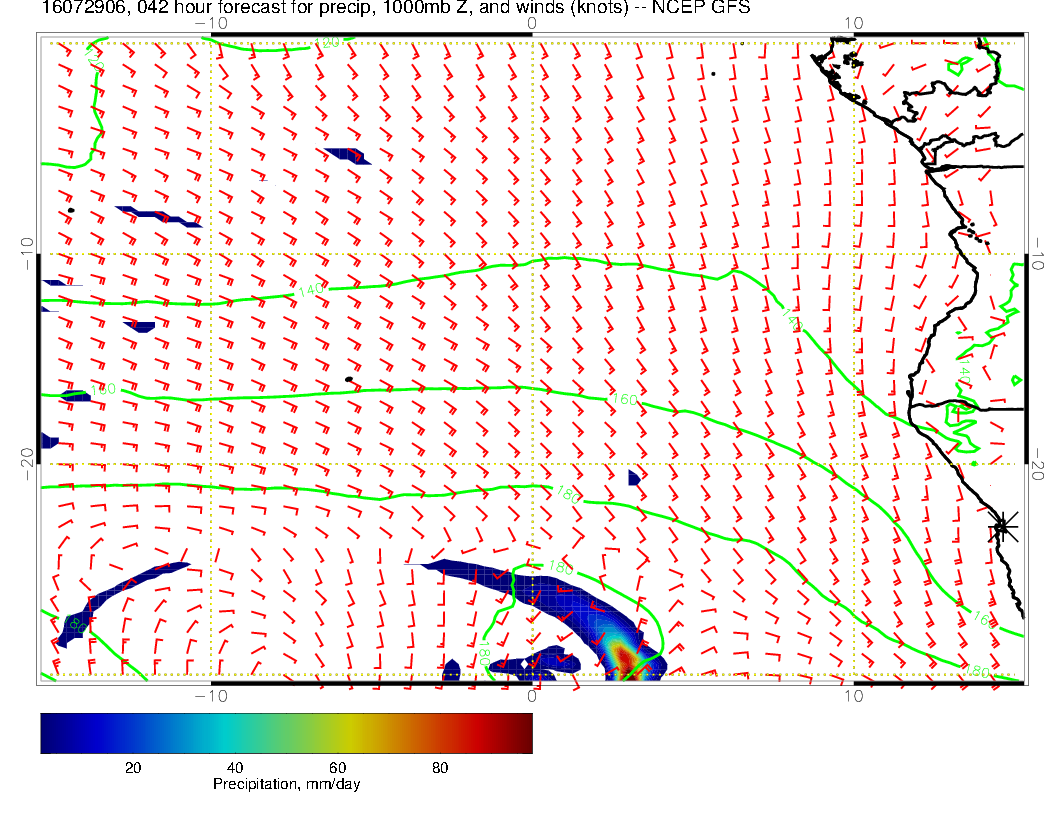The height and width of the screenshot is (816, 1056).
Task: Click the red heavy-precipitation core at map bottom
Action: click(627, 657)
